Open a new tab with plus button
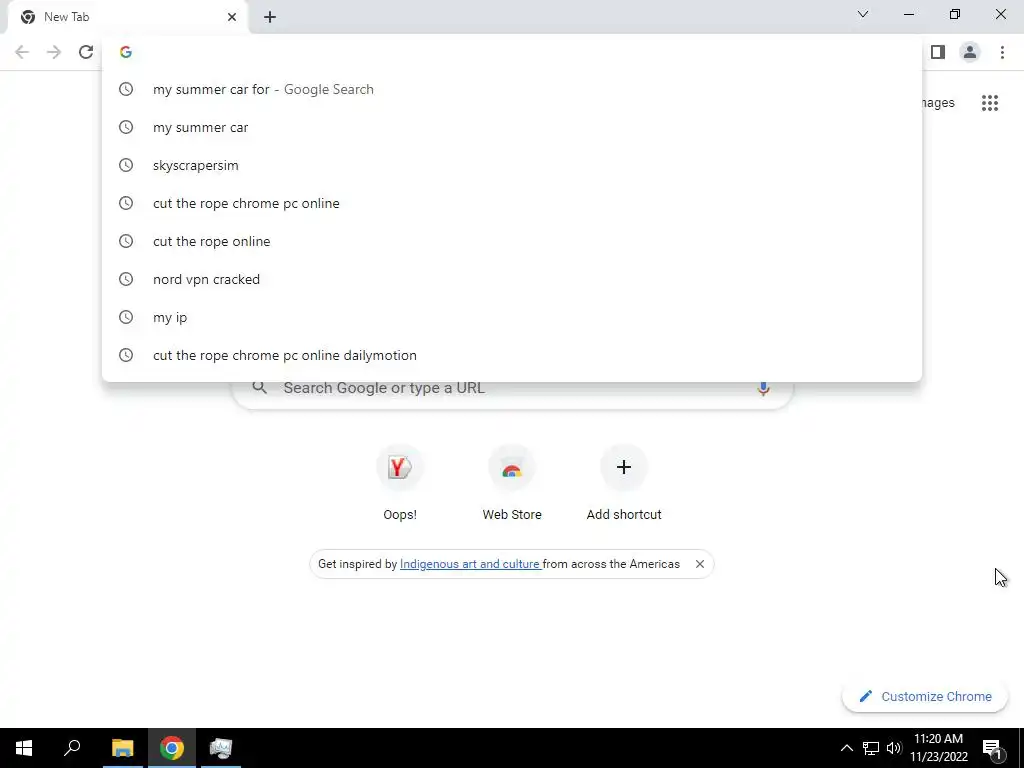Screen dimensions: 1024x768 [270, 17]
